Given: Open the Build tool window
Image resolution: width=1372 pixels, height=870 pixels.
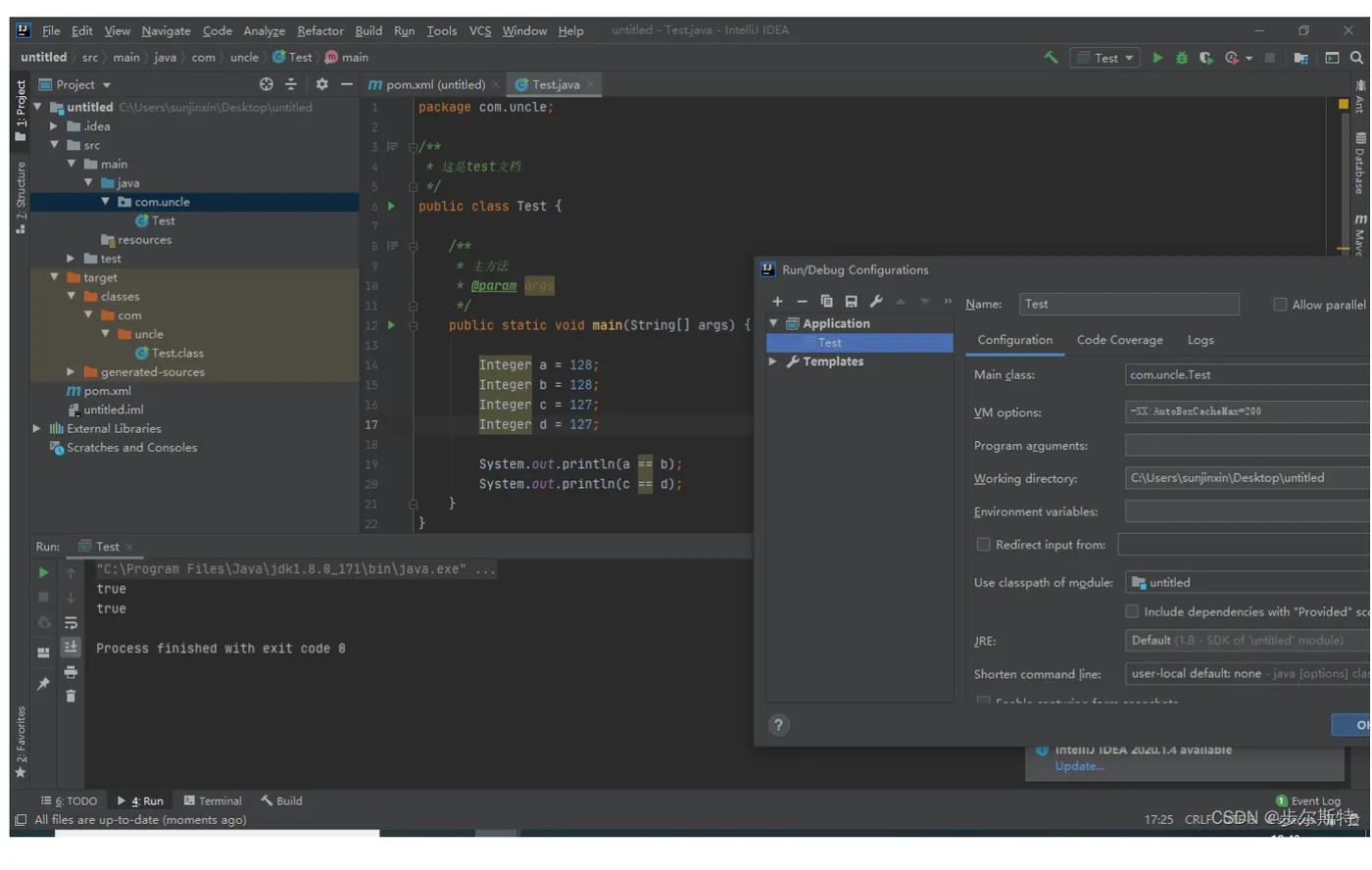Looking at the screenshot, I should coord(282,801).
